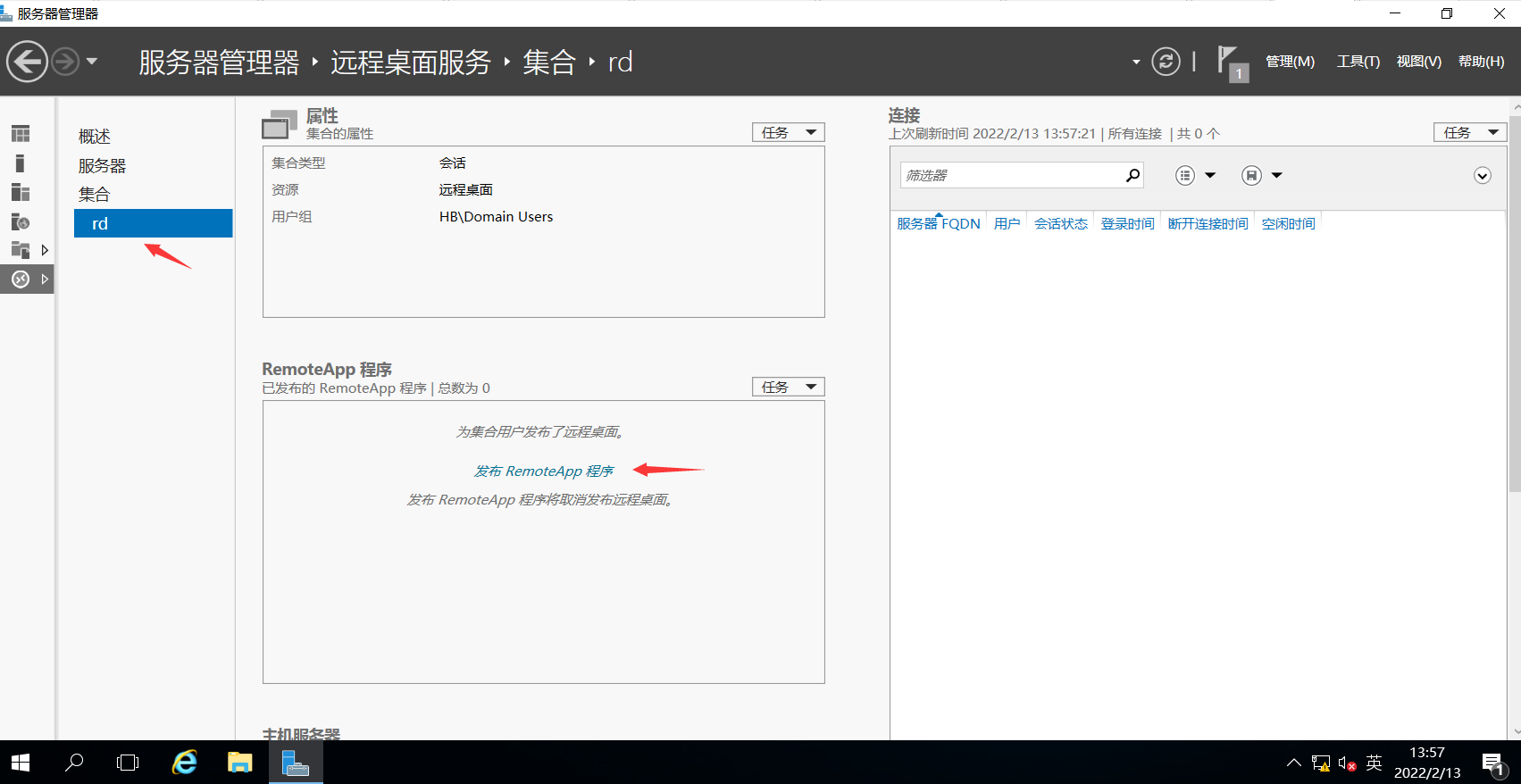Launch Internet Explorer from the taskbar

click(185, 763)
